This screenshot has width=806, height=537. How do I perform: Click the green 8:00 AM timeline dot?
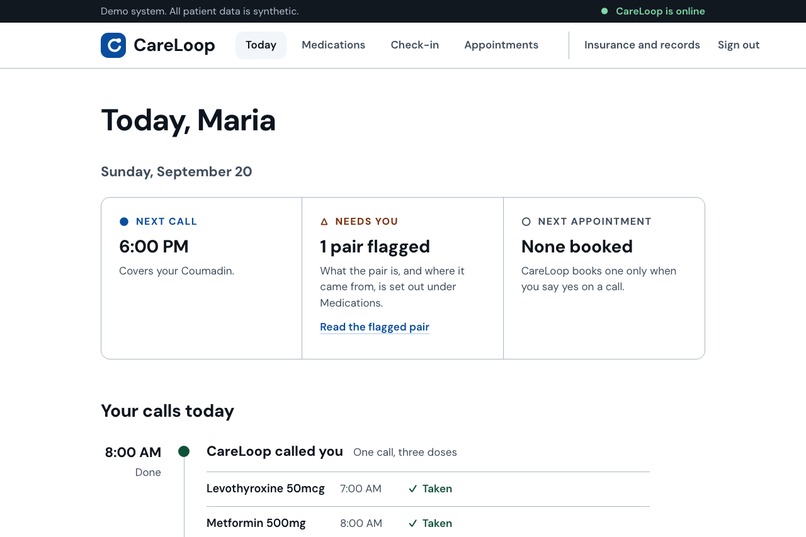[184, 451]
